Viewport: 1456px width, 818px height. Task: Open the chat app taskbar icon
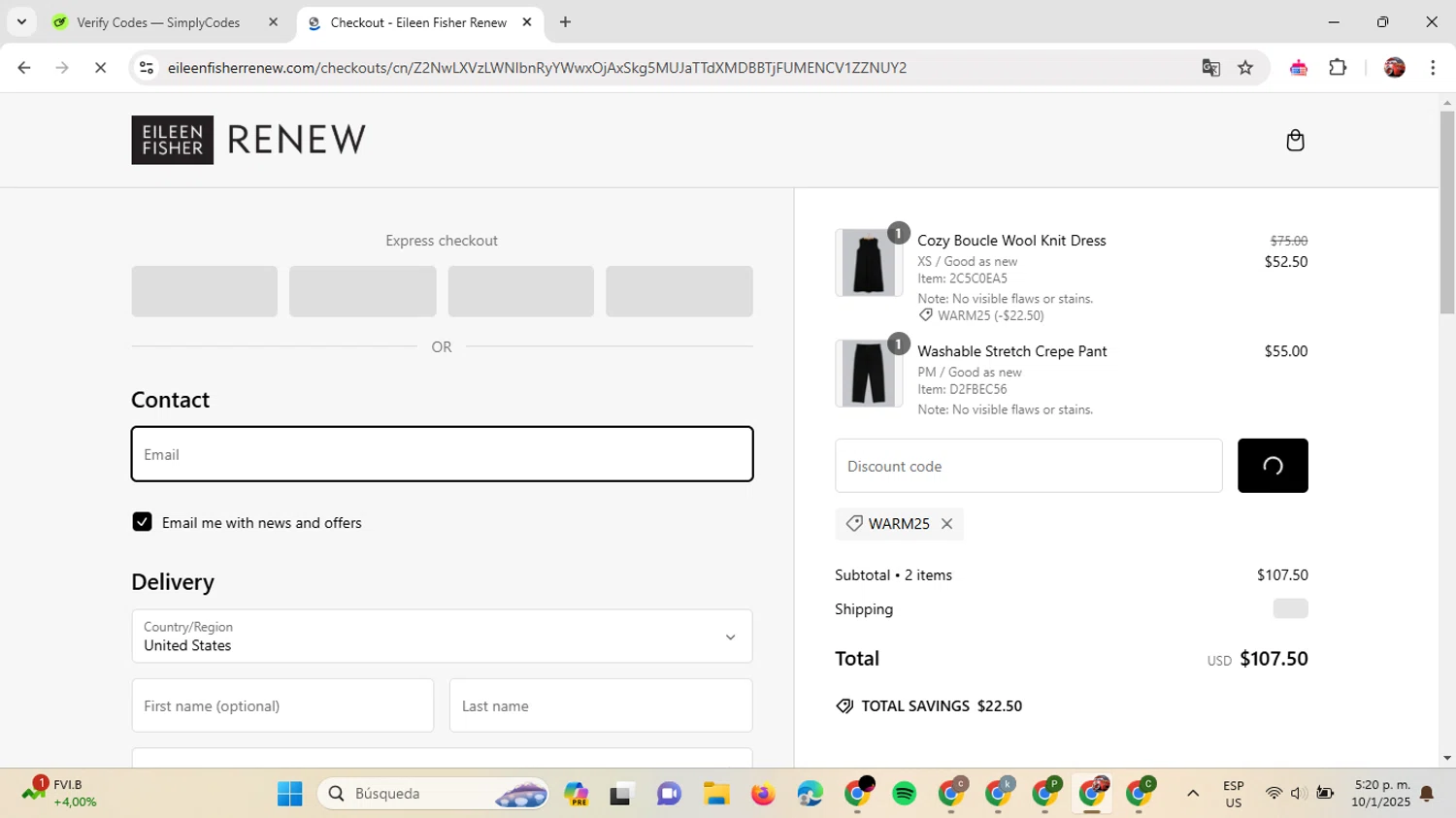pyautogui.click(x=669, y=794)
